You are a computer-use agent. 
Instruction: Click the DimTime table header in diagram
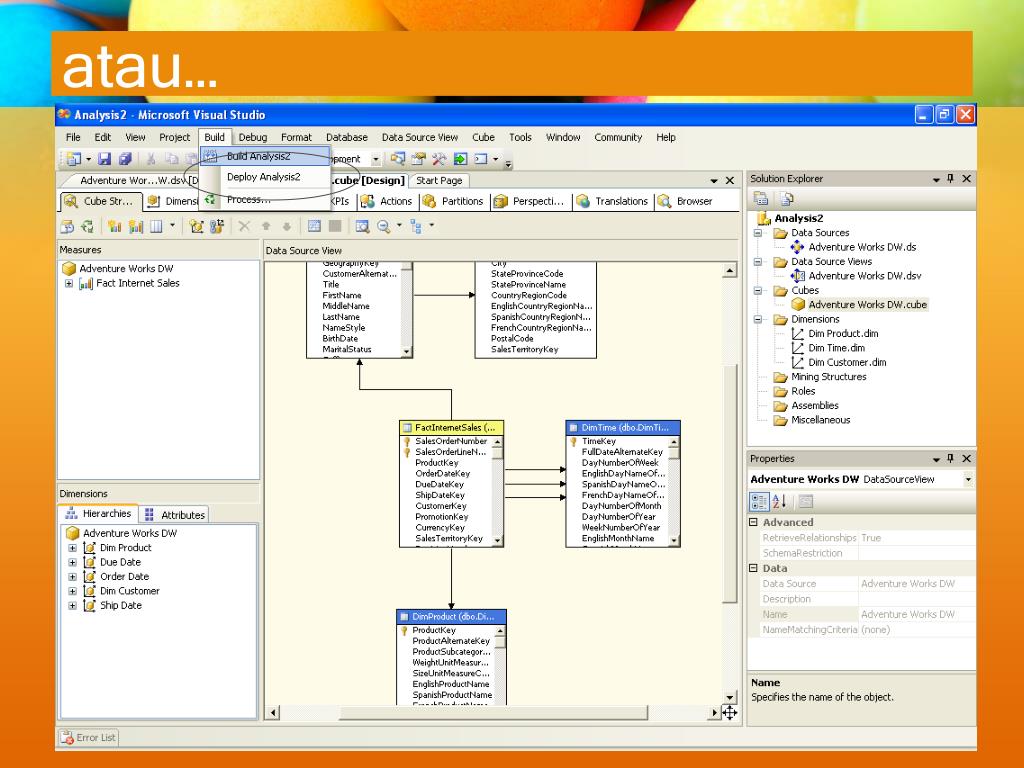pos(623,428)
